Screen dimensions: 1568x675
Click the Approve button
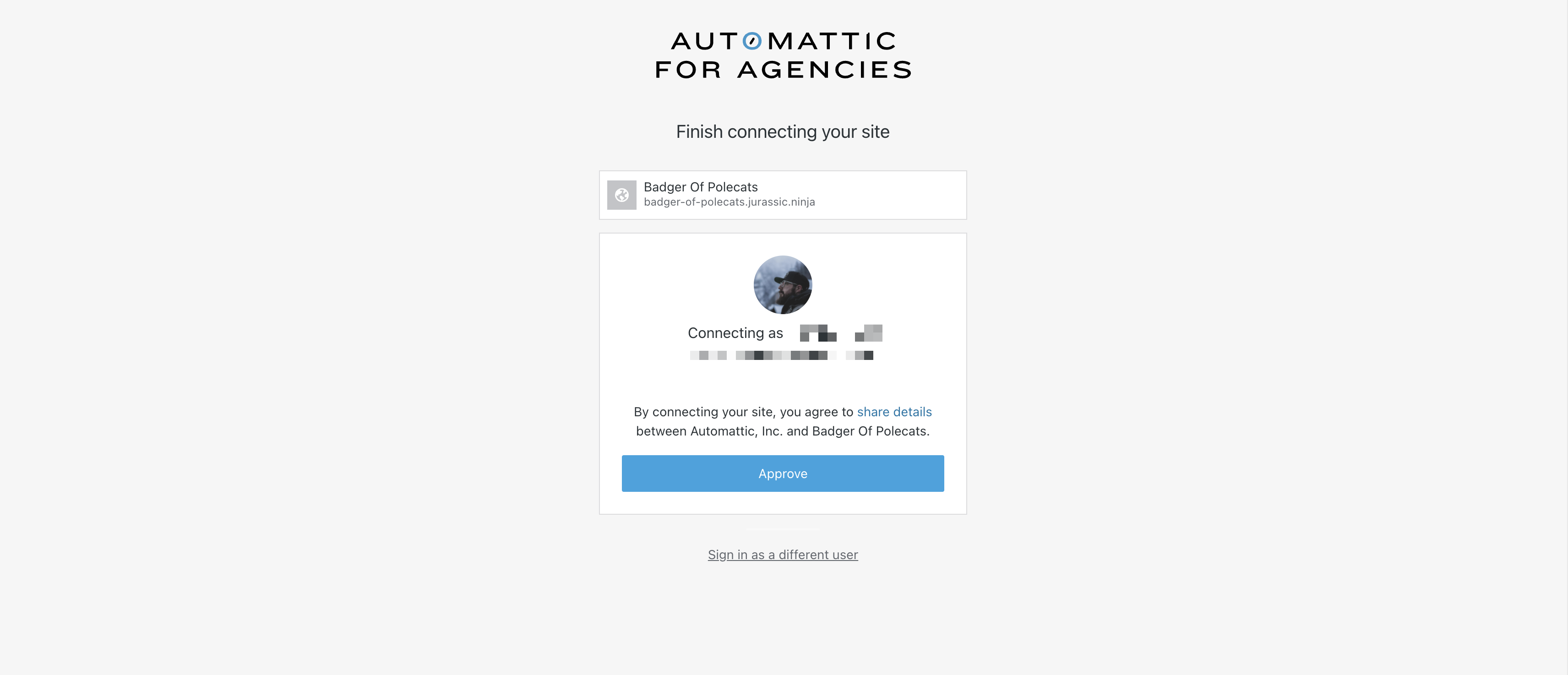click(x=783, y=474)
